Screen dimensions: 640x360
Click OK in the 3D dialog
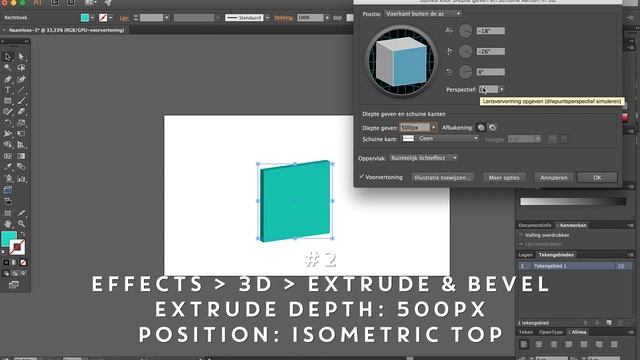597,178
